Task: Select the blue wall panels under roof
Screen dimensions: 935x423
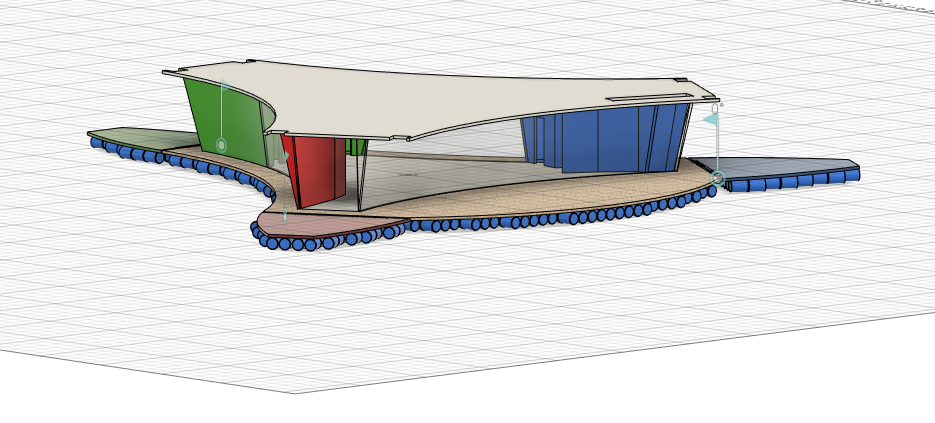Action: point(600,140)
